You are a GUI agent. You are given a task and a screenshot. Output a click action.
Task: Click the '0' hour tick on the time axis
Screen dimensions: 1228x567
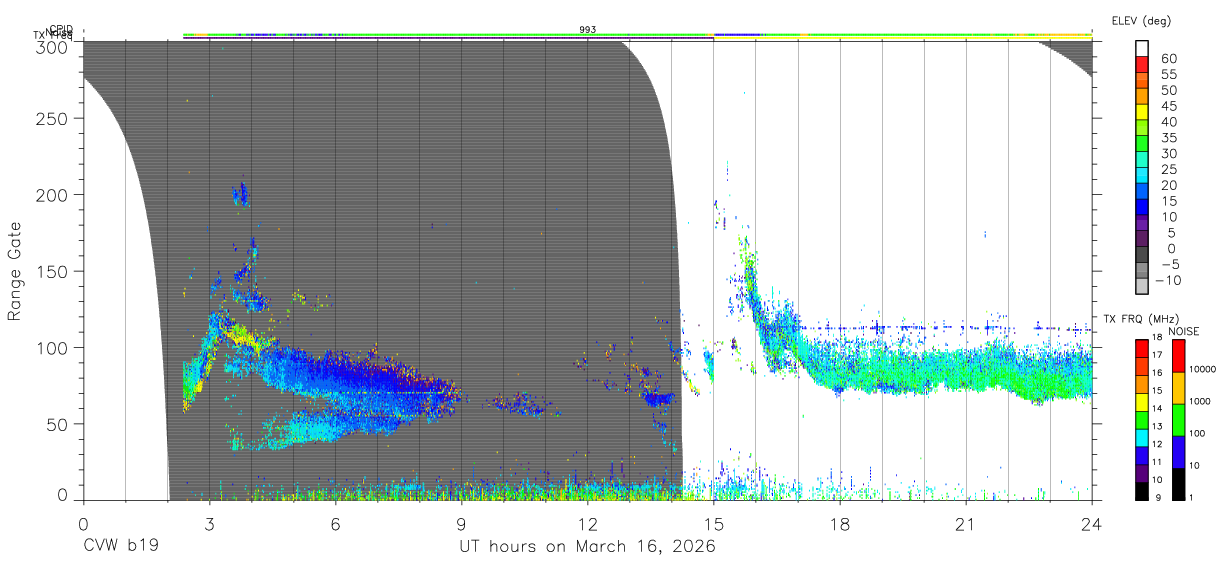(x=84, y=523)
